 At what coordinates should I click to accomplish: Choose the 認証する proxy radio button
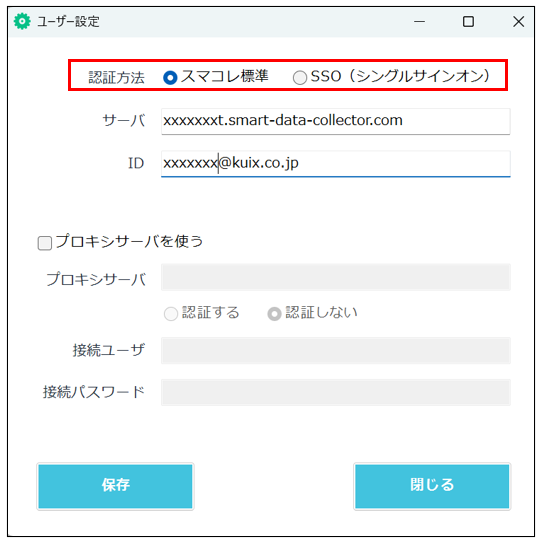click(x=171, y=314)
